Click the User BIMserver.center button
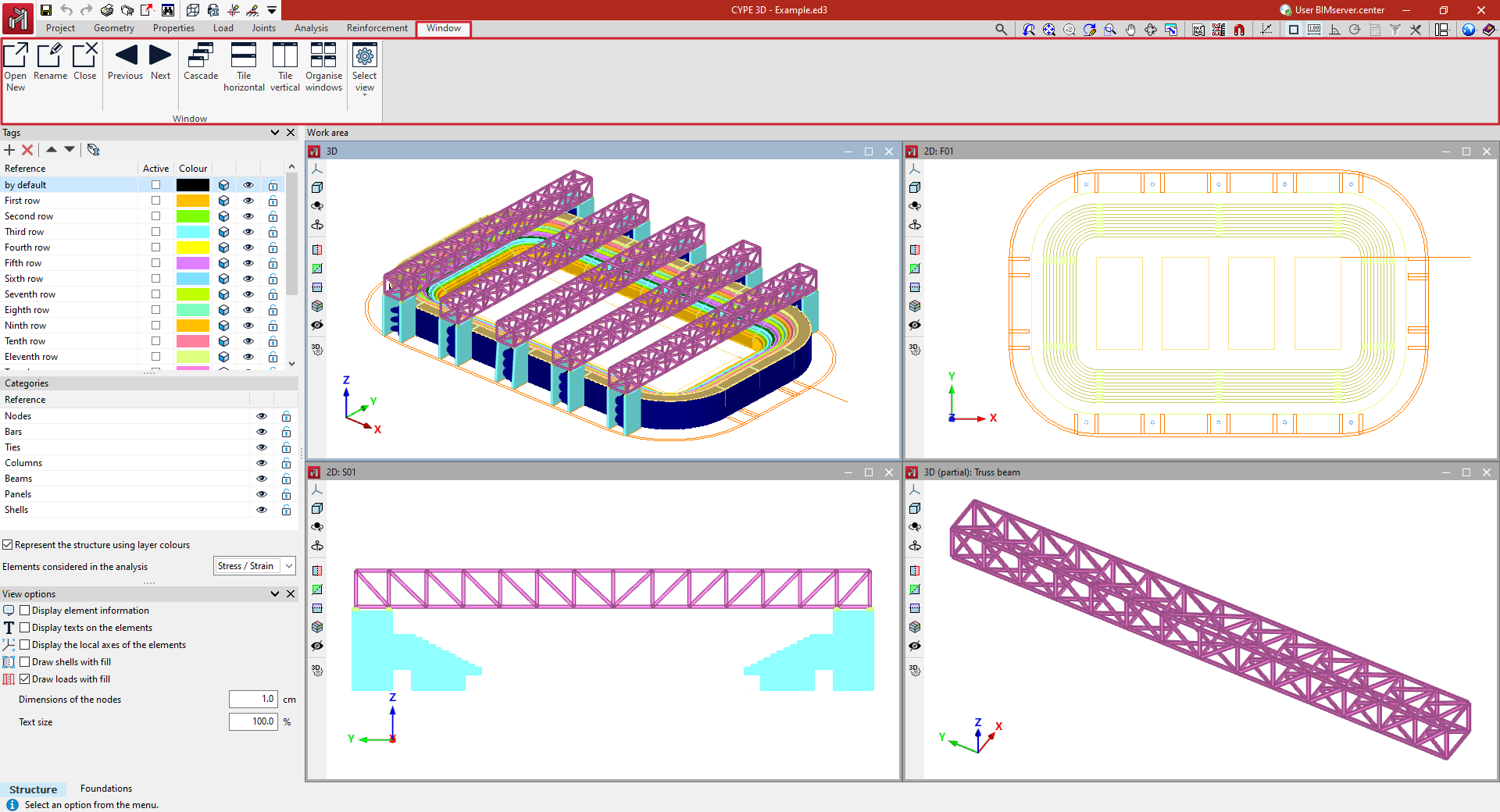The height and width of the screenshot is (812, 1500). [1332, 10]
